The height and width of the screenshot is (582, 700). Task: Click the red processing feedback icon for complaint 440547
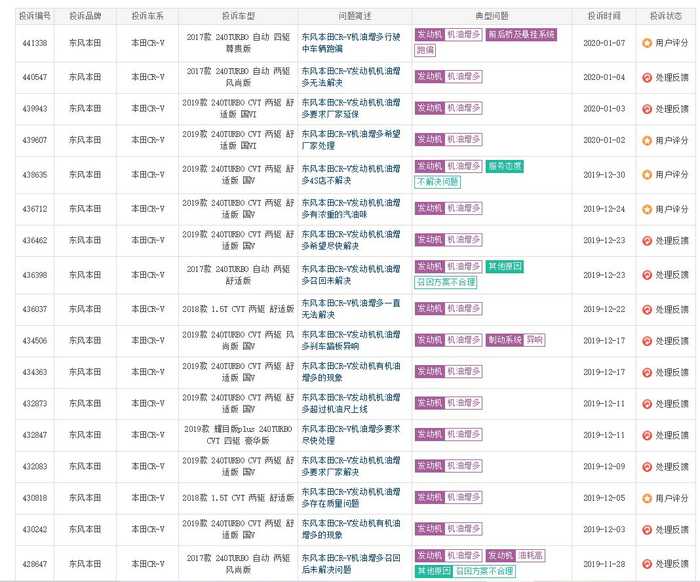[x=646, y=77]
